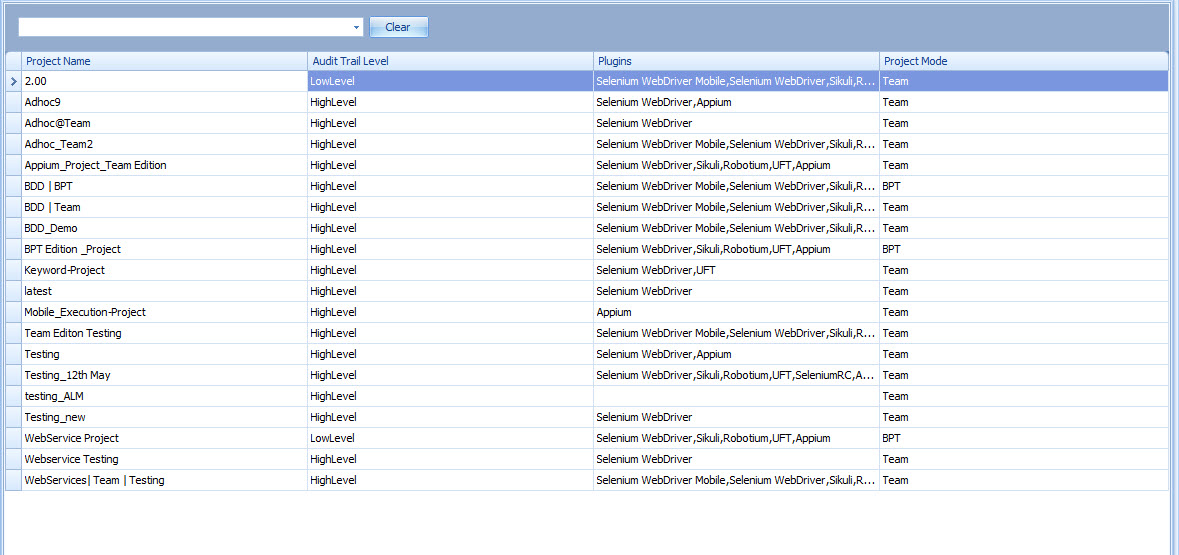
Task: Click HighLevel cell in testing_ALM row
Action: pyautogui.click(x=450, y=396)
